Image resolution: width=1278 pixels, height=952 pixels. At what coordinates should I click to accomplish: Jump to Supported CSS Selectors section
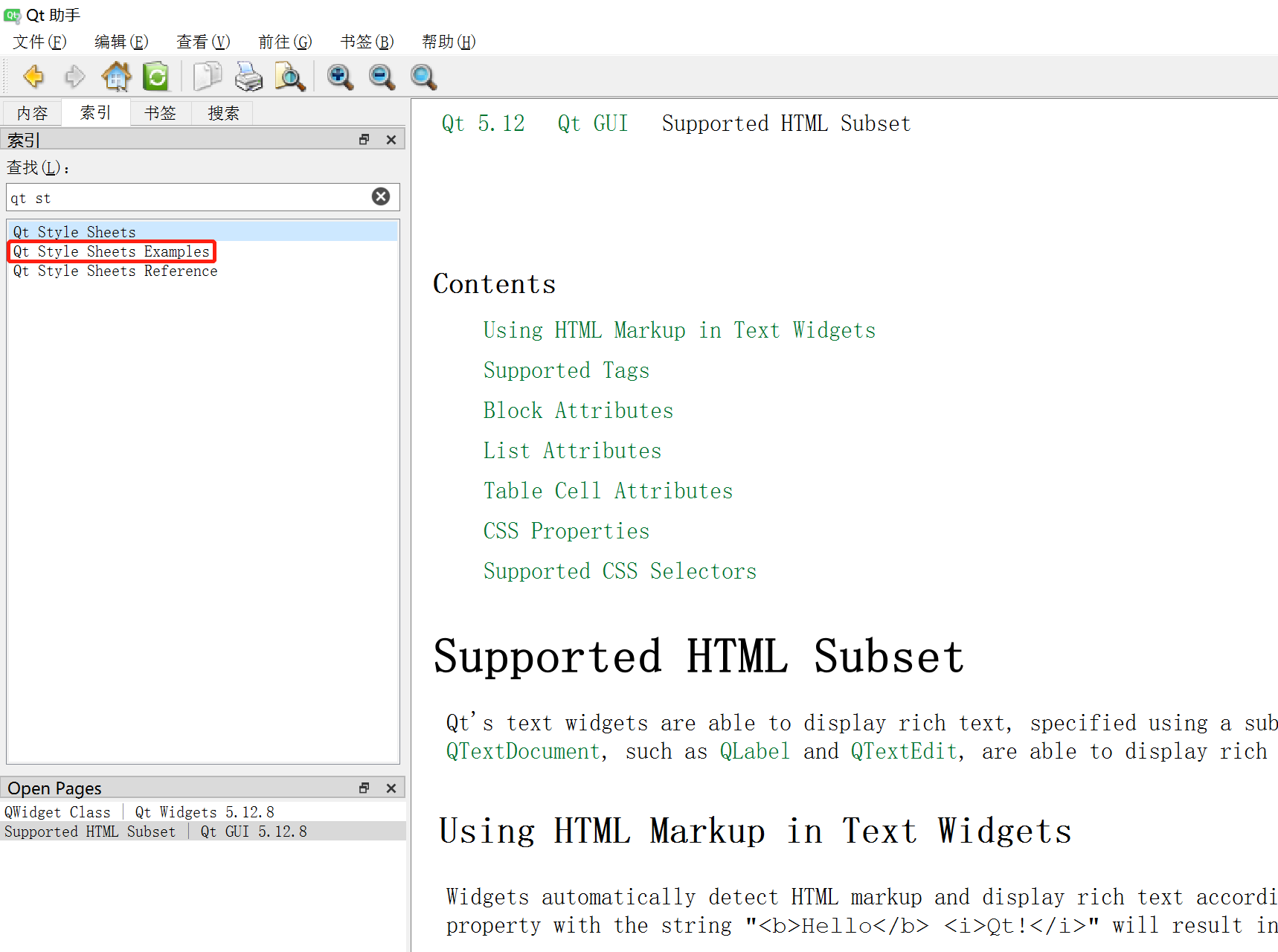coord(620,571)
